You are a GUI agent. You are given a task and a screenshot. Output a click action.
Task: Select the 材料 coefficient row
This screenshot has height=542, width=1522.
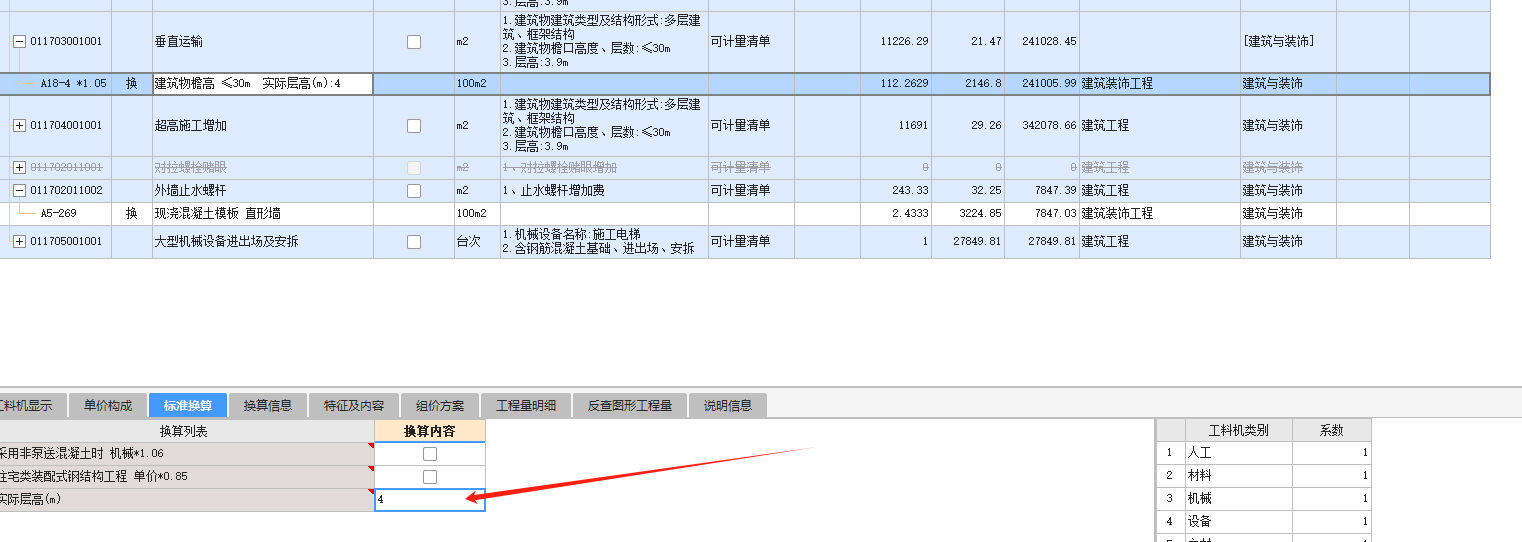coord(1264,476)
